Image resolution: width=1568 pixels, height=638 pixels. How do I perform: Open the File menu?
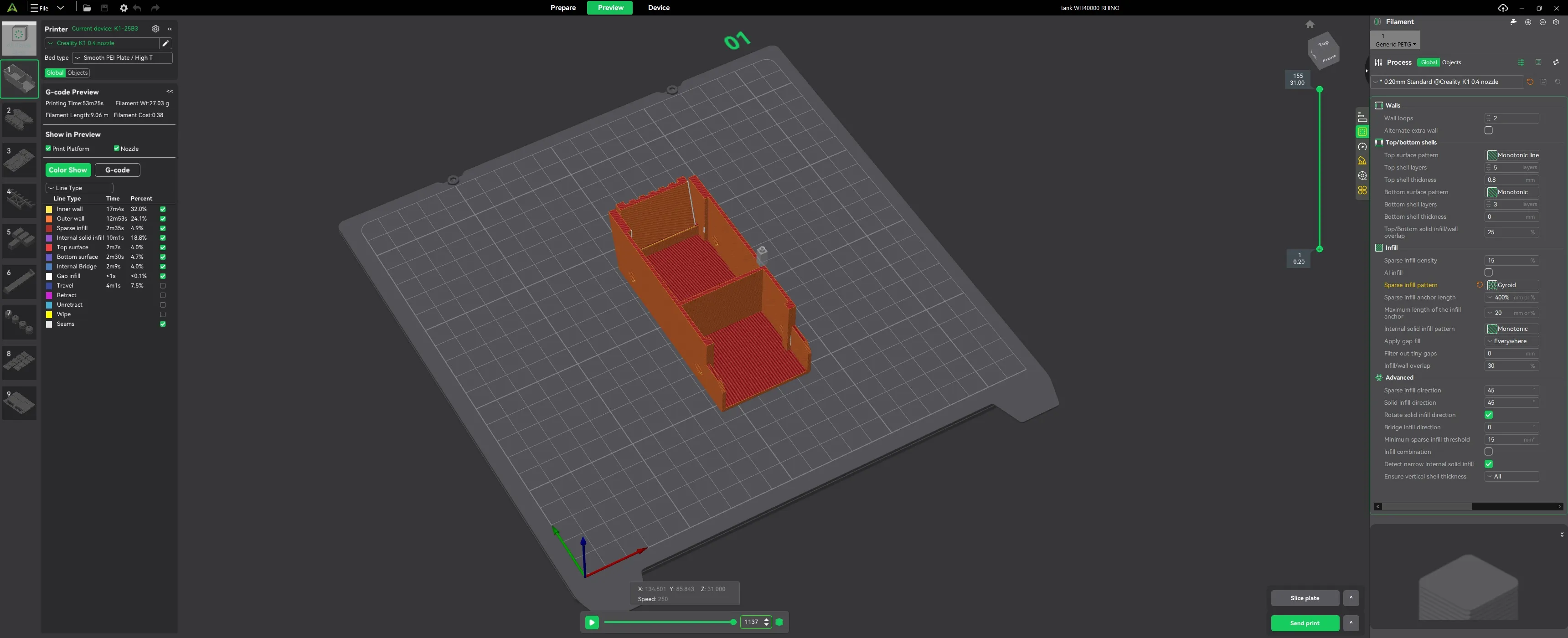point(40,8)
